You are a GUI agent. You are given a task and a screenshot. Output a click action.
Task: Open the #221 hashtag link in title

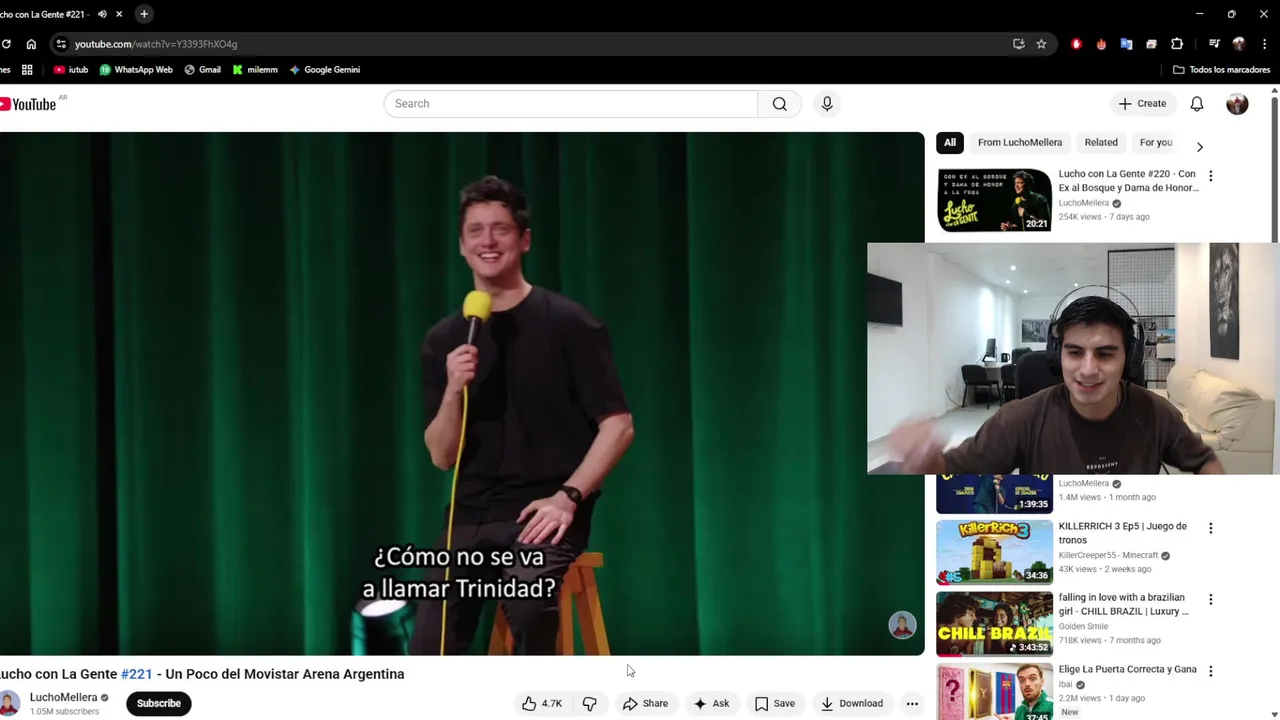pos(137,674)
